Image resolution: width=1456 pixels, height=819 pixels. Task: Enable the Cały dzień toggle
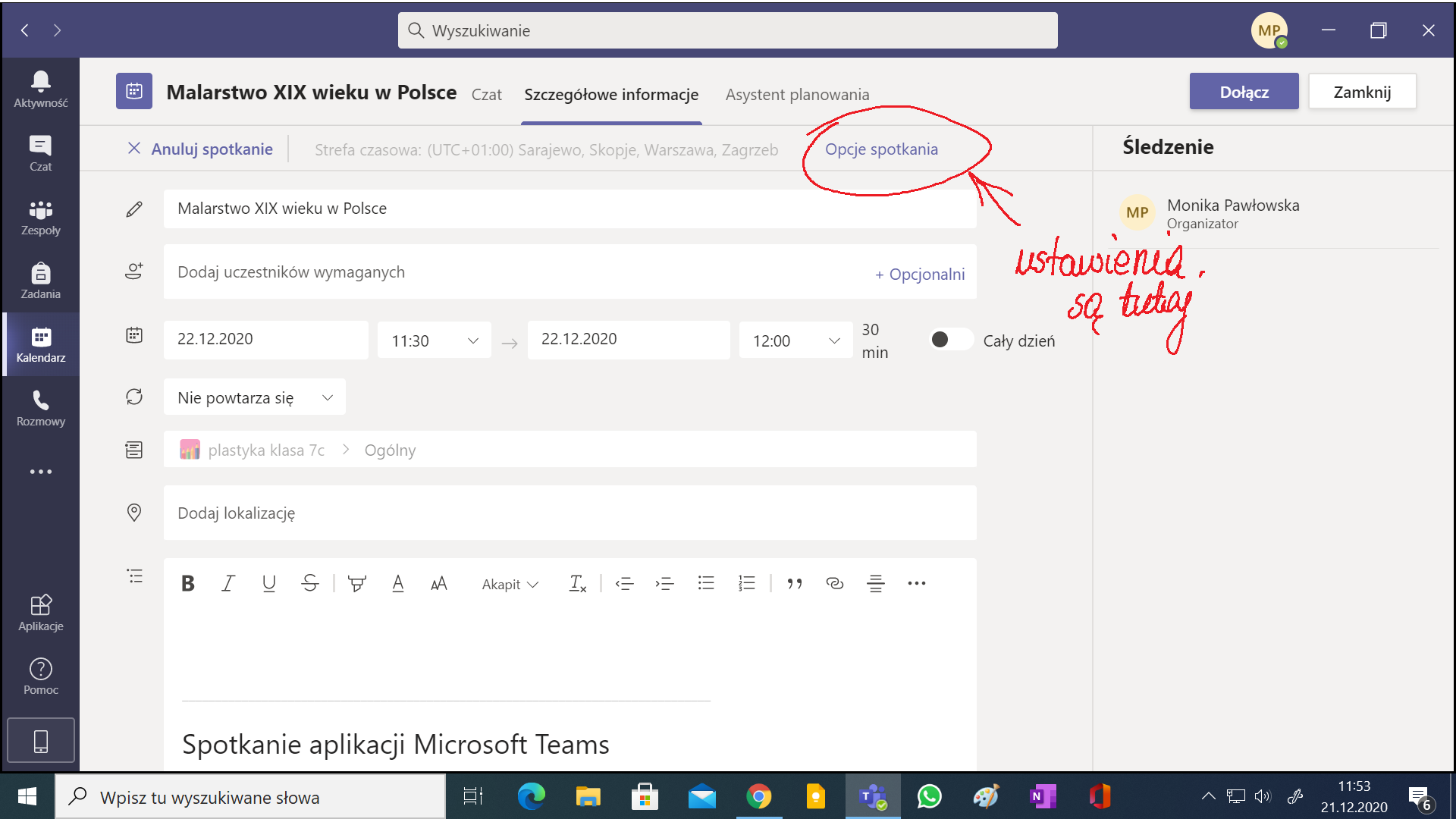pos(950,340)
